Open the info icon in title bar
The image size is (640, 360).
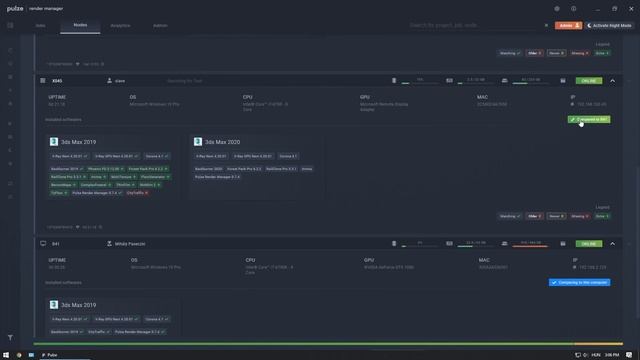coord(573,9)
